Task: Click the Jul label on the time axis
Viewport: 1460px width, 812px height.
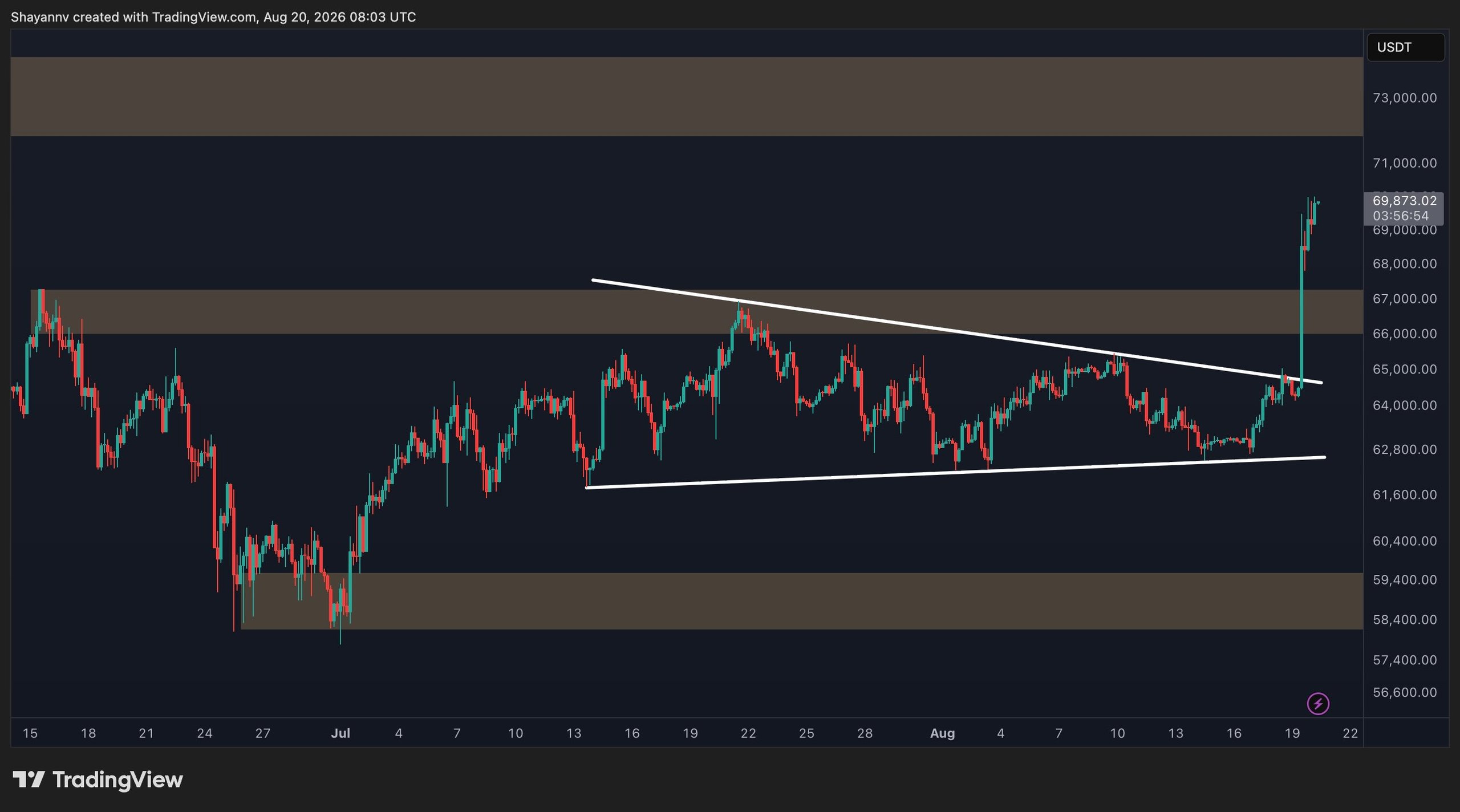Action: pos(340,733)
